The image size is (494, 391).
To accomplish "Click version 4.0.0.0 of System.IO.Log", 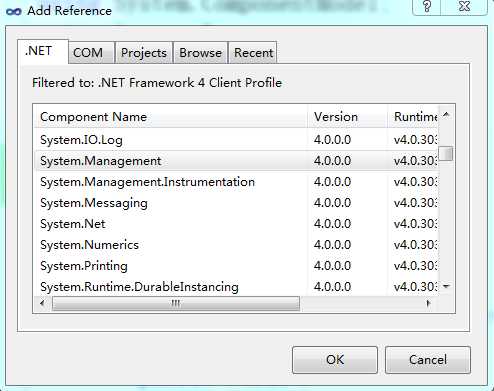I will (x=332, y=140).
